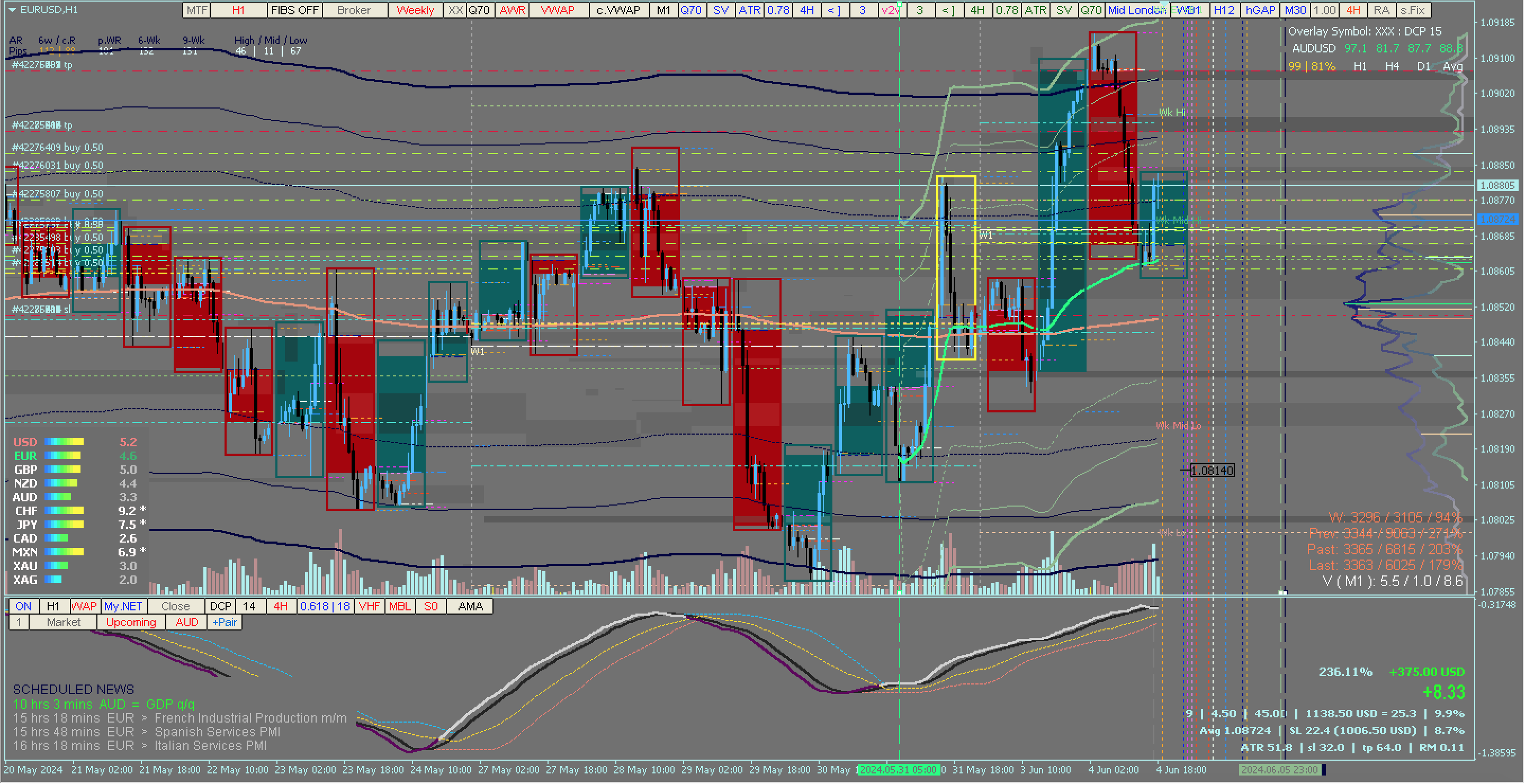Open the AUD currency selector
This screenshot has width=1525, height=784.
pyautogui.click(x=186, y=623)
